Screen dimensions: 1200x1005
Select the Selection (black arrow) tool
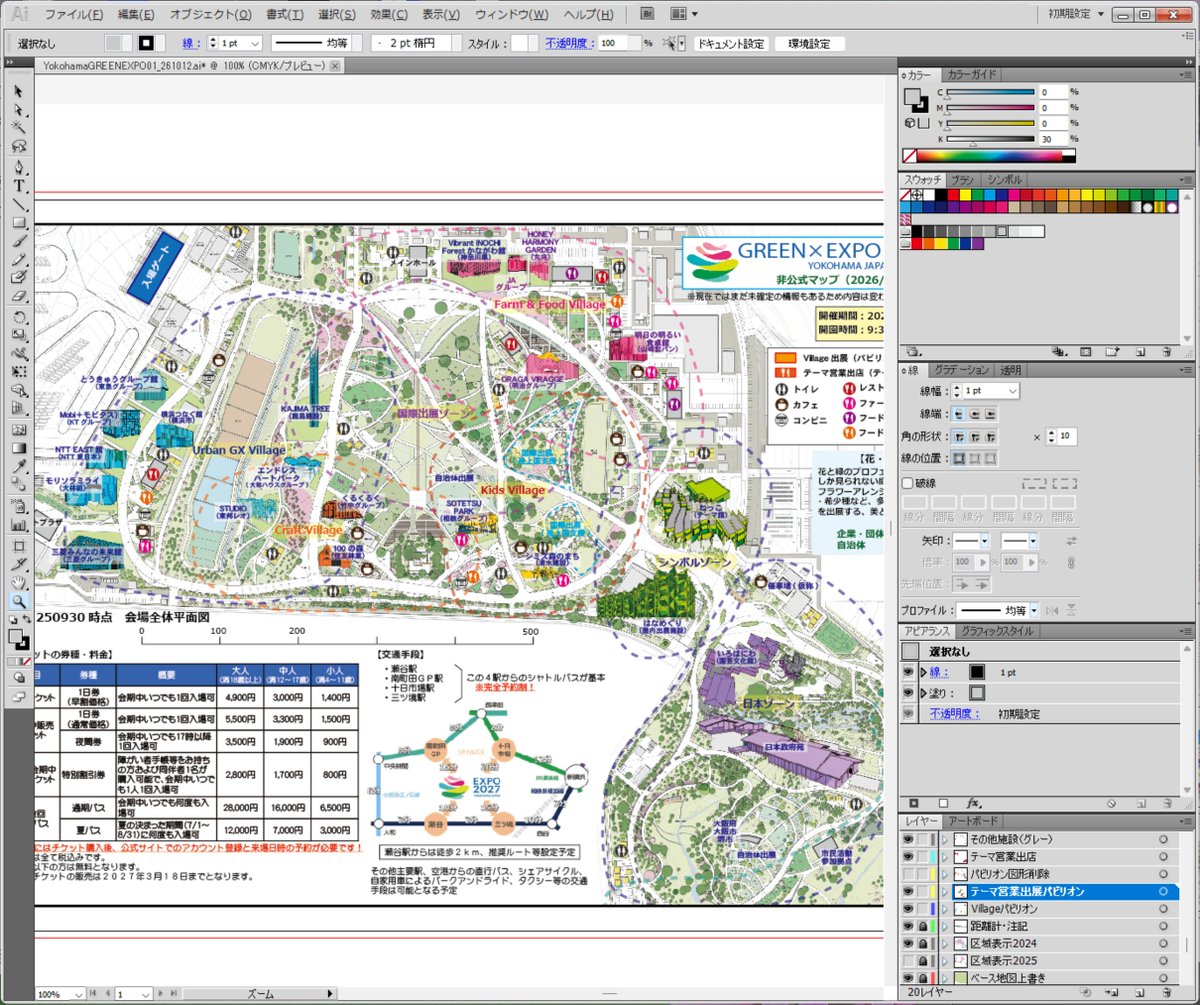(19, 91)
